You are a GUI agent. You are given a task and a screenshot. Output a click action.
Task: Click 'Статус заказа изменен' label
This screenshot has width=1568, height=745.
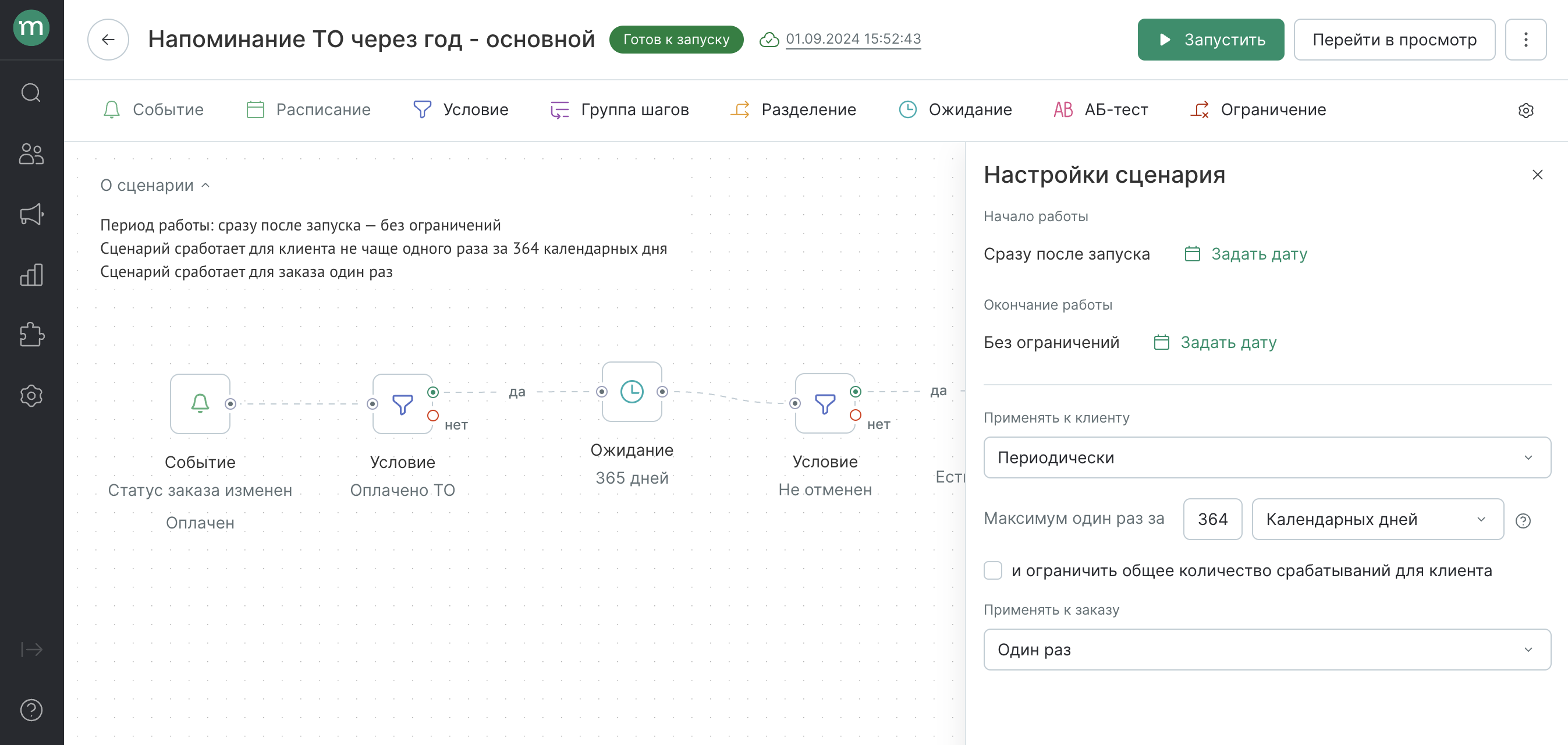(x=200, y=490)
